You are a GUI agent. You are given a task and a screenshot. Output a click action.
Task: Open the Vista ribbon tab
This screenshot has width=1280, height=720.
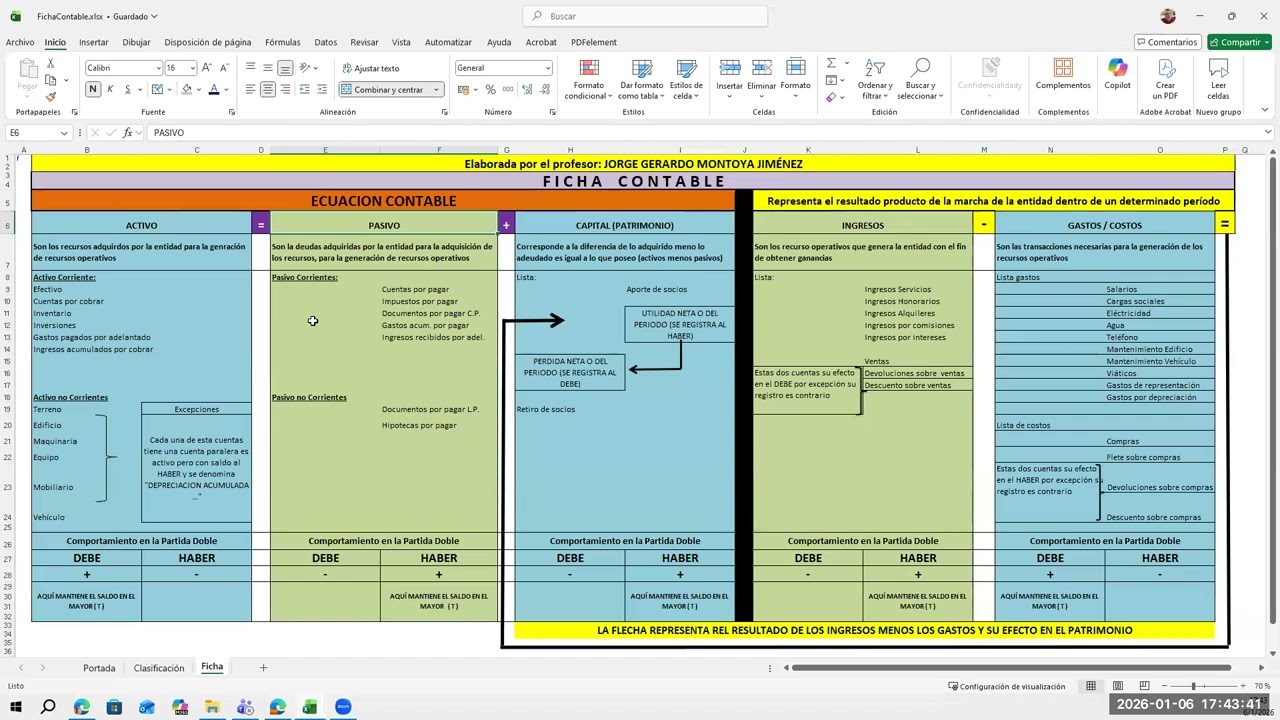(401, 42)
